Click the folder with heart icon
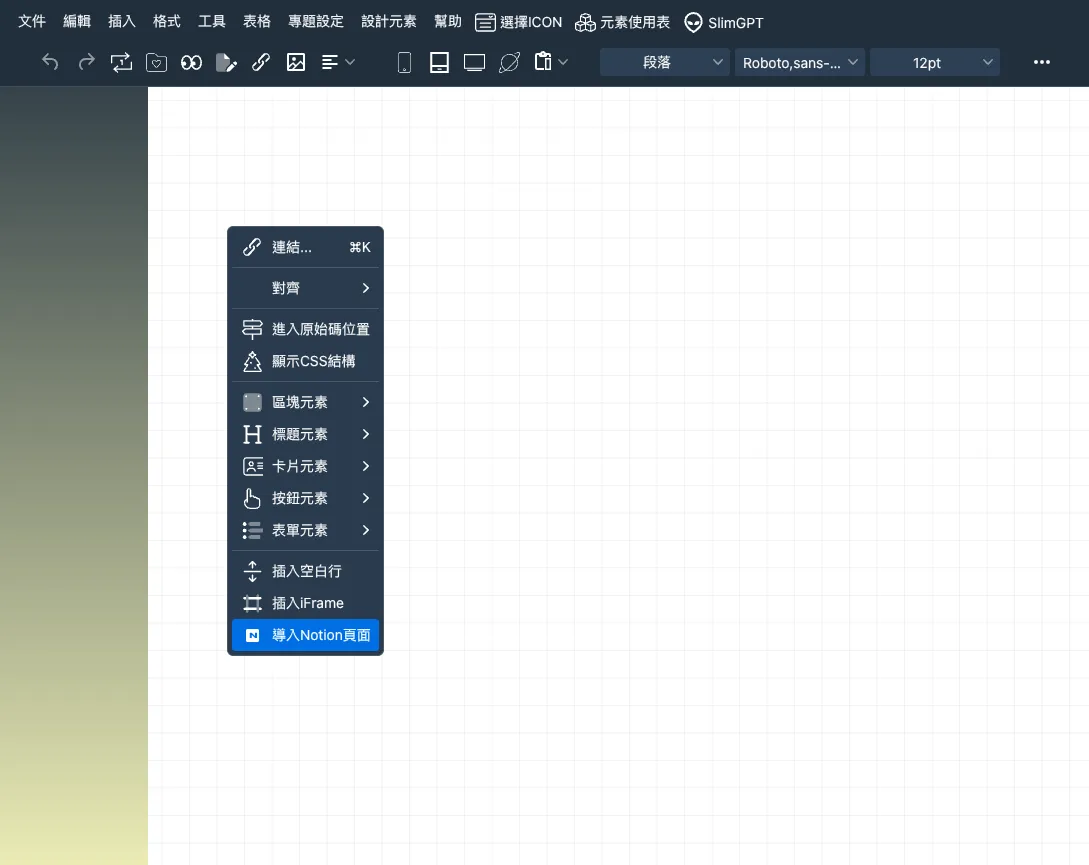 pos(156,62)
